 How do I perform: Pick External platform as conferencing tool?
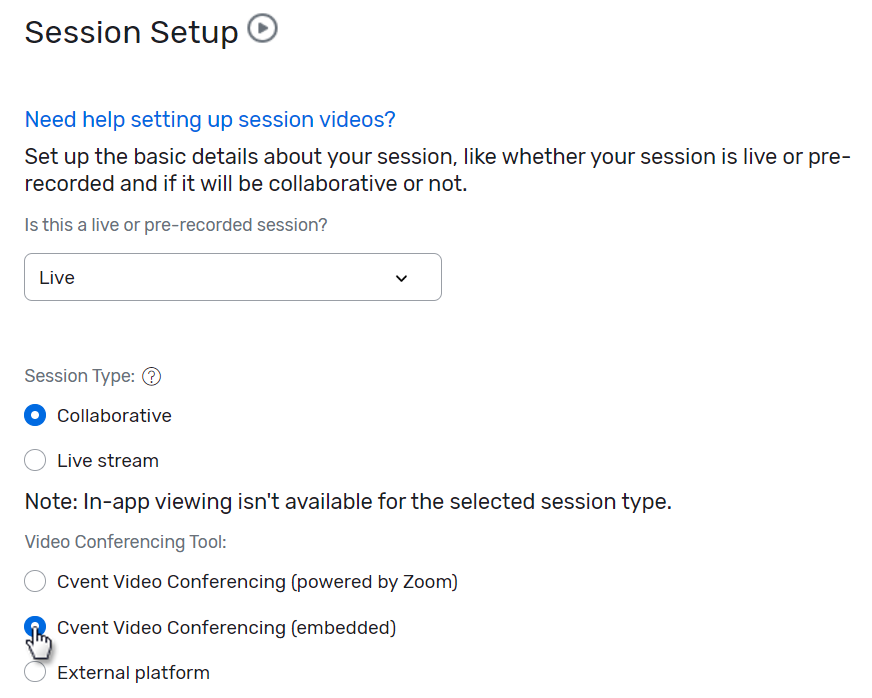pos(35,672)
